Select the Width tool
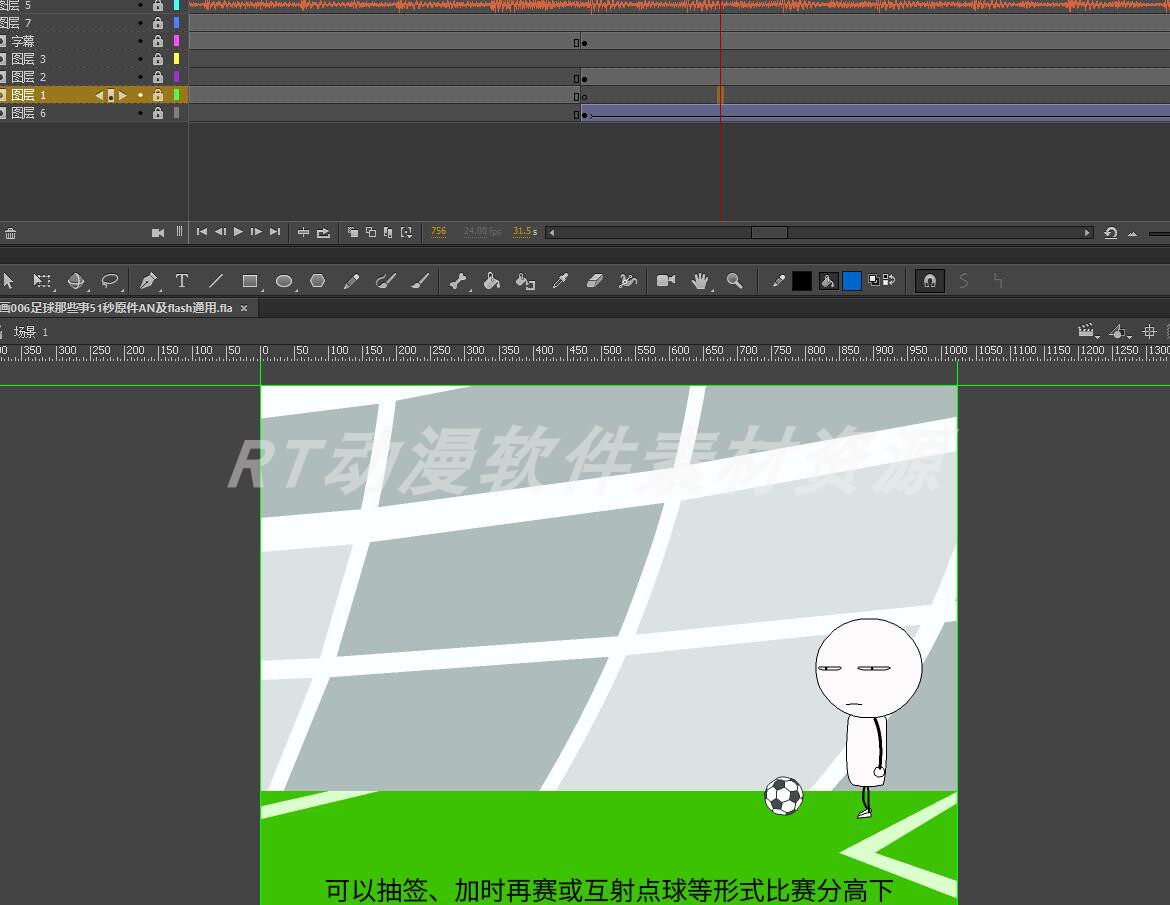 pyautogui.click(x=628, y=281)
